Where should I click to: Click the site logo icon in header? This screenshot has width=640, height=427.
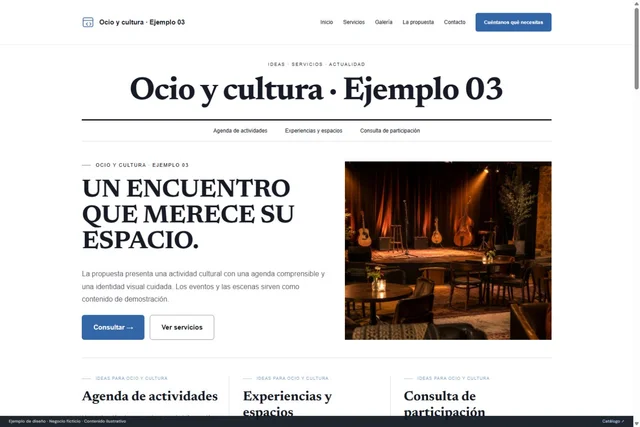(88, 22)
